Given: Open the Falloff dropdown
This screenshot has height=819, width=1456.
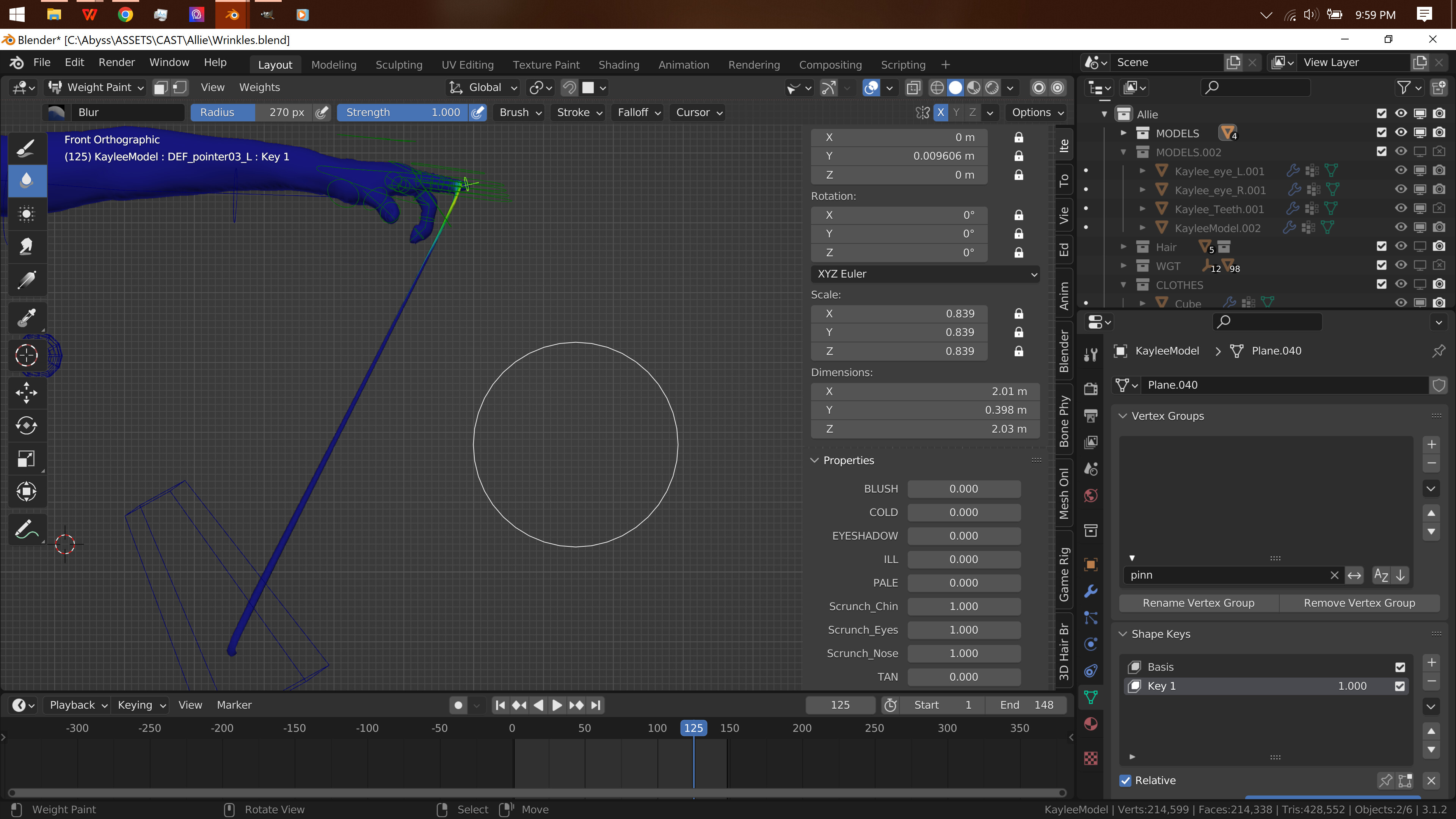Looking at the screenshot, I should click(639, 113).
